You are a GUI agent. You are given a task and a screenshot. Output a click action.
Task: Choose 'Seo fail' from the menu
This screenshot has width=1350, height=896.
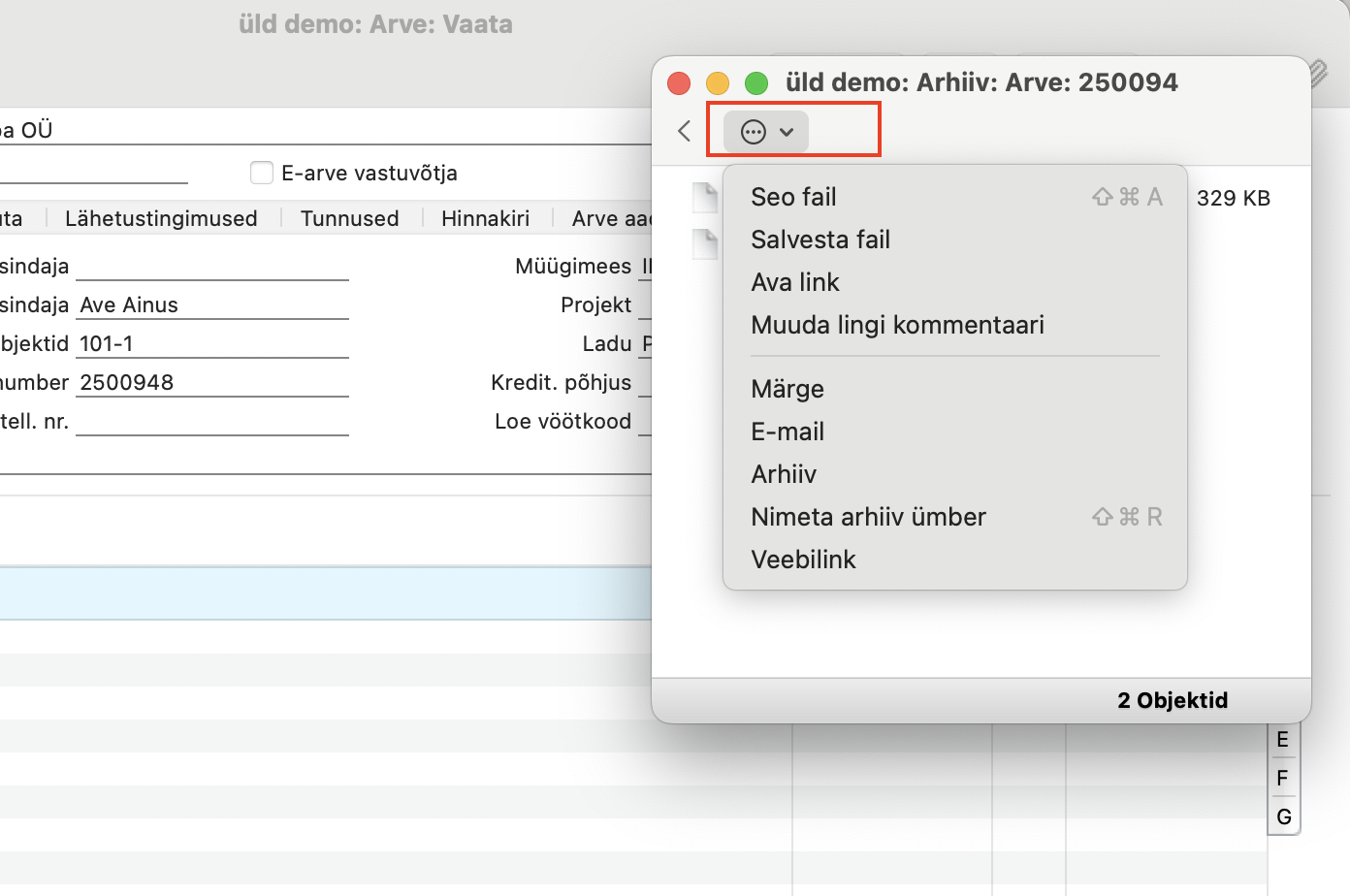(x=793, y=197)
